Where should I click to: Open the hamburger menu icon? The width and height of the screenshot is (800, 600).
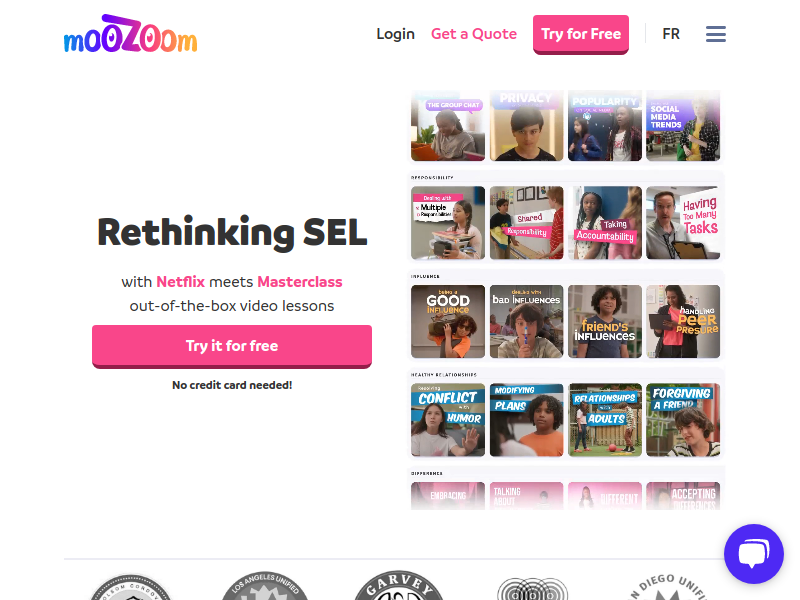pos(715,34)
